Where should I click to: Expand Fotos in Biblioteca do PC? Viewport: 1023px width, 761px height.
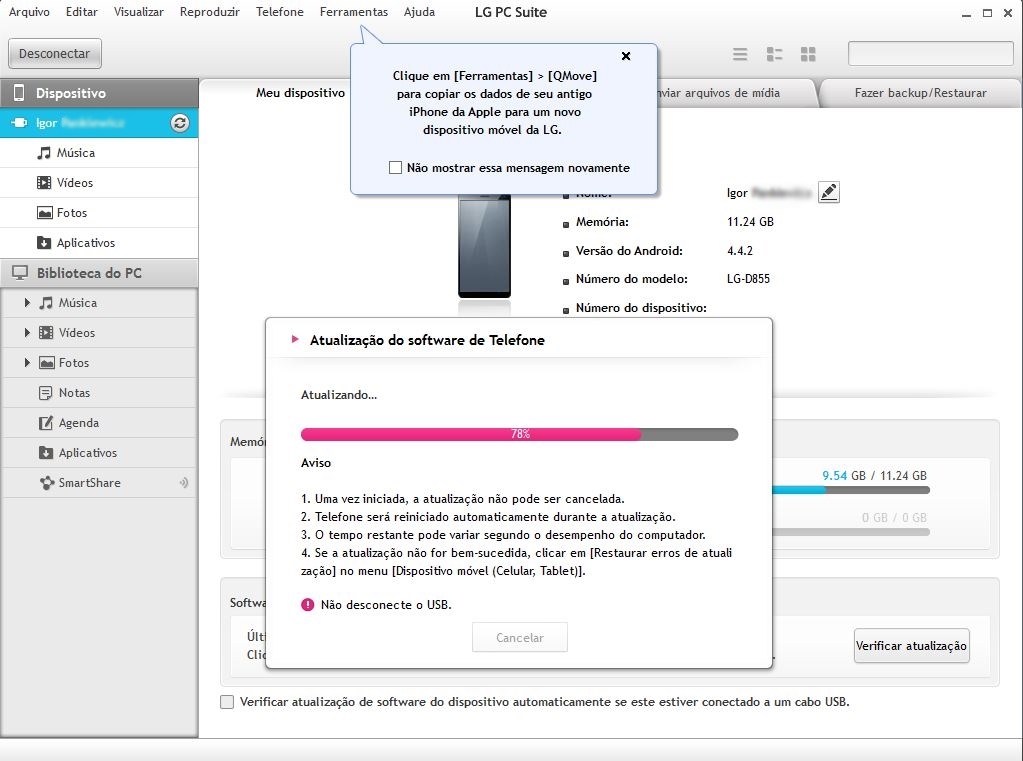(27, 363)
